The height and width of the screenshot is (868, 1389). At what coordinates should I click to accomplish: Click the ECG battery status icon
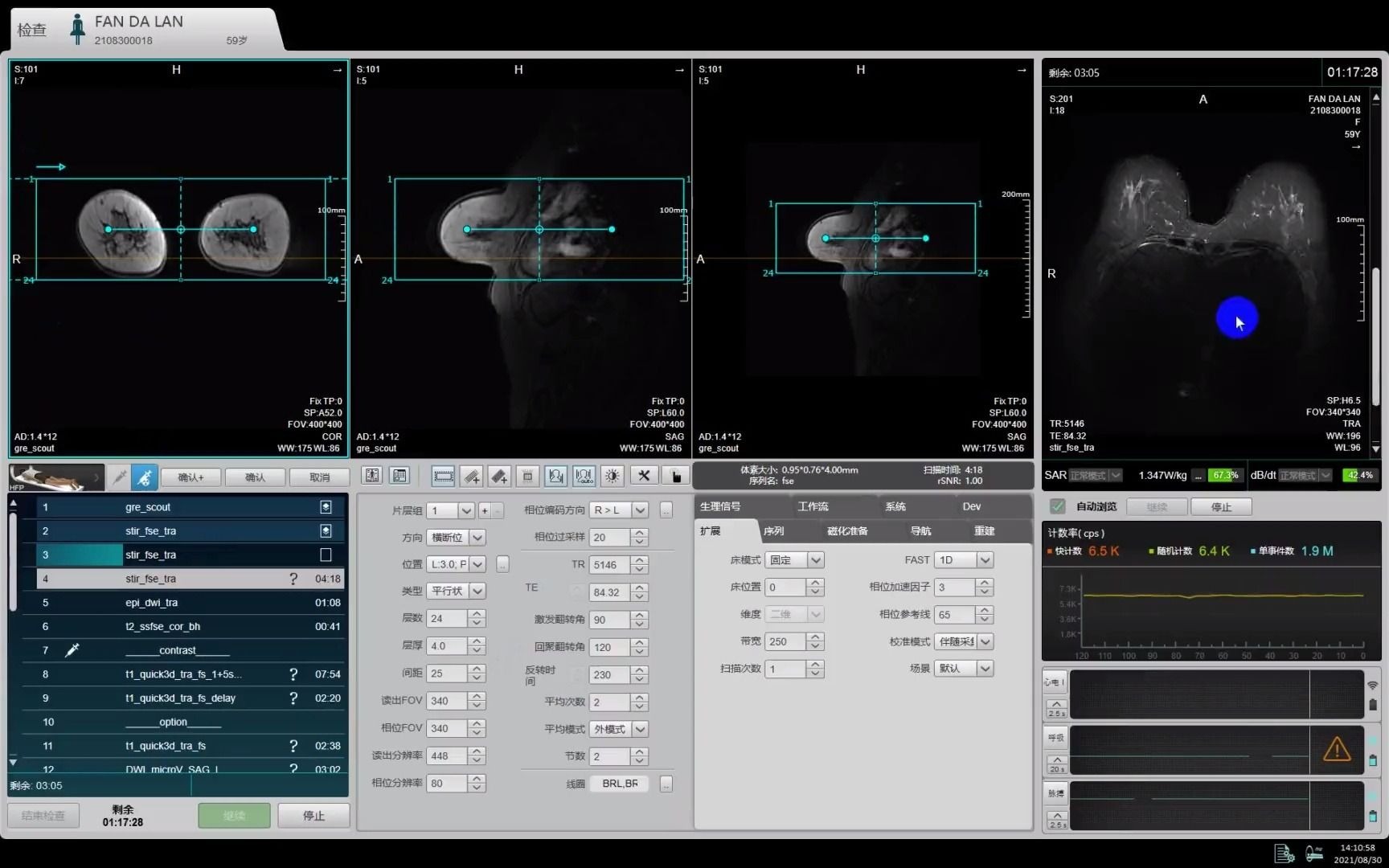[1372, 705]
